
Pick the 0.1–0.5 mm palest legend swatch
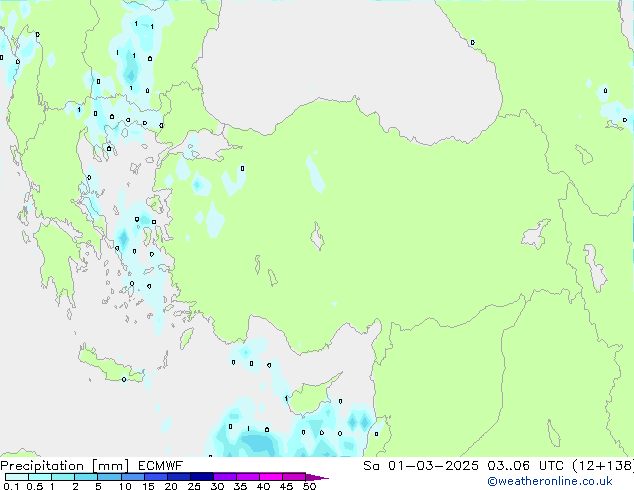click(x=17, y=477)
